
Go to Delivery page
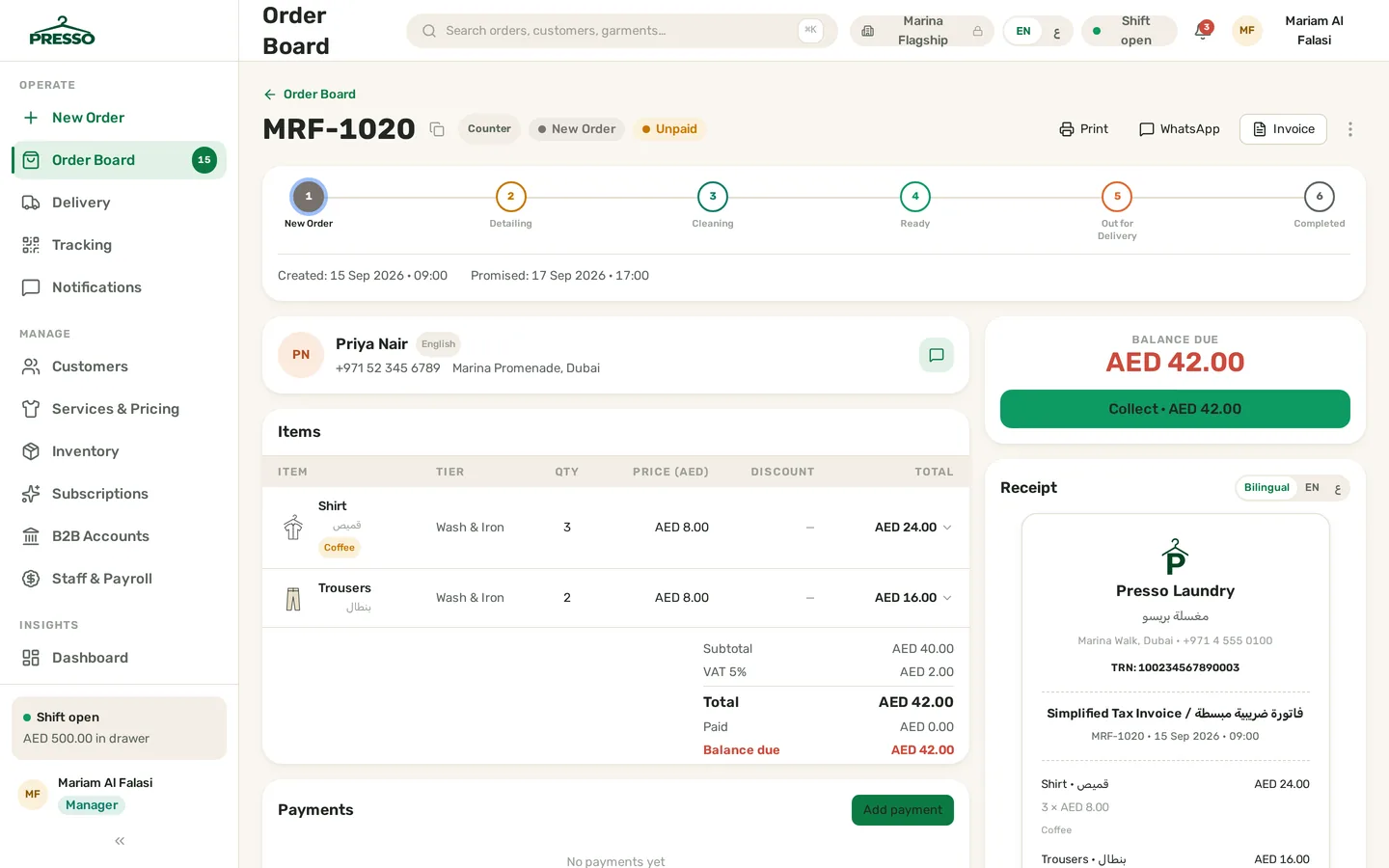pyautogui.click(x=119, y=203)
